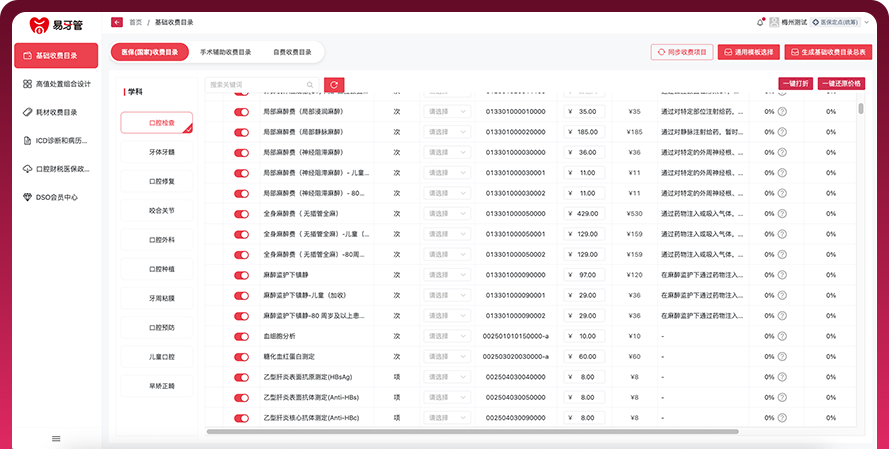Click the red back arrow beside 首页
Viewport: 889px width, 449px height.
117,22
